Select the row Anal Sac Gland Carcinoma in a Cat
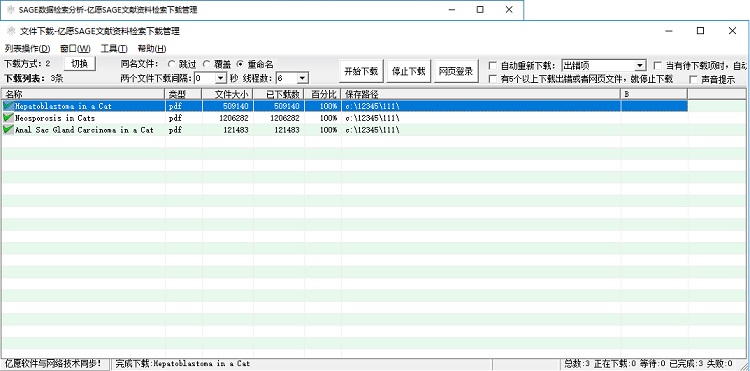The width and height of the screenshot is (750, 371). pos(344,130)
